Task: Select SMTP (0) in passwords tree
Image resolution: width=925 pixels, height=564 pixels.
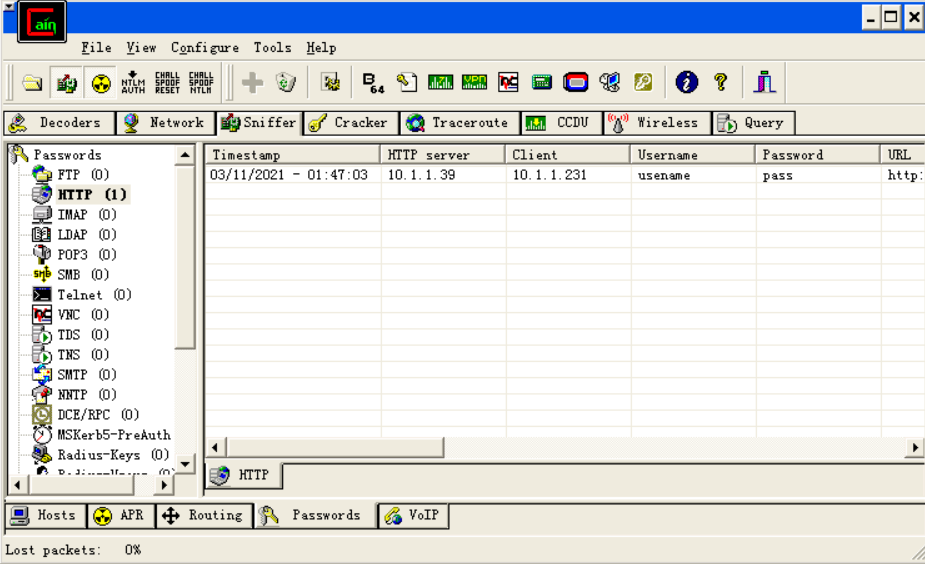Action: [x=87, y=375]
